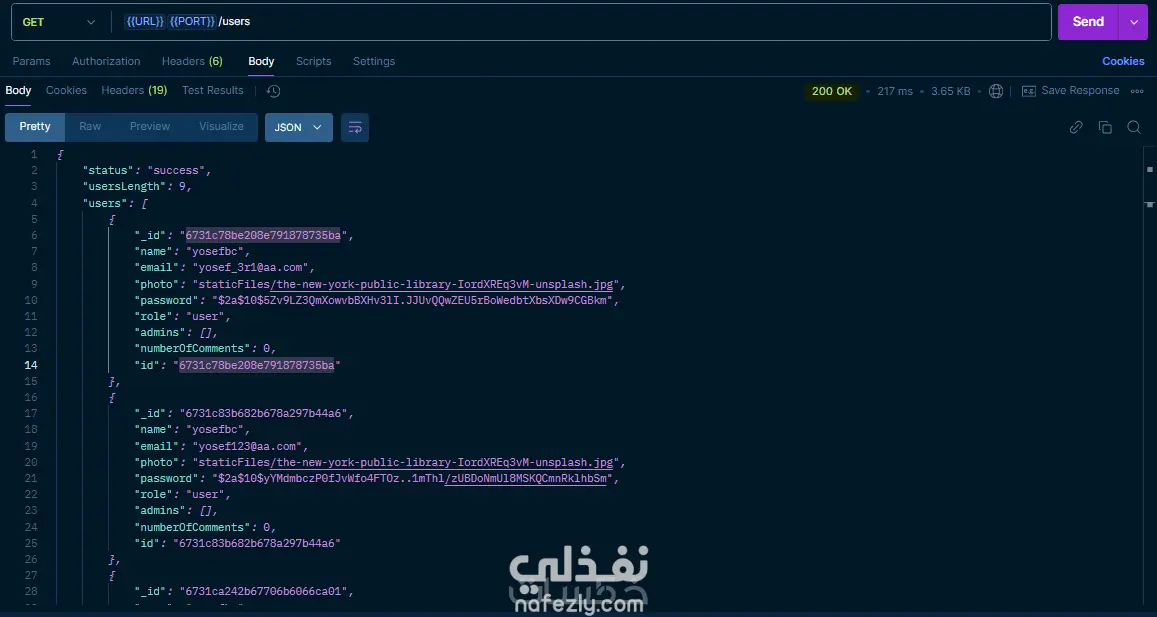Click the {{PORT}} variable in address bar

click(x=193, y=21)
